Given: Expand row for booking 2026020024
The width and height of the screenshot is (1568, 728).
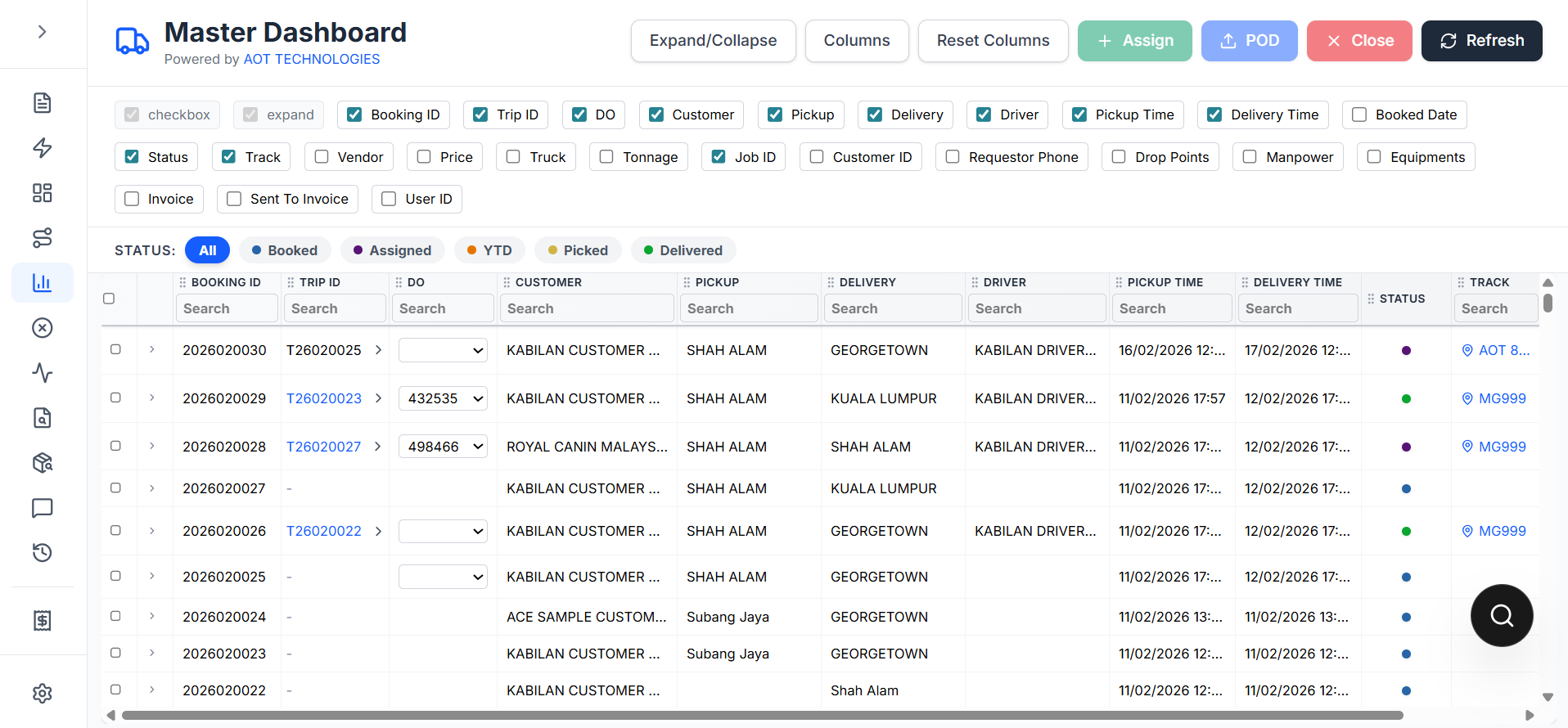Looking at the screenshot, I should tap(152, 616).
